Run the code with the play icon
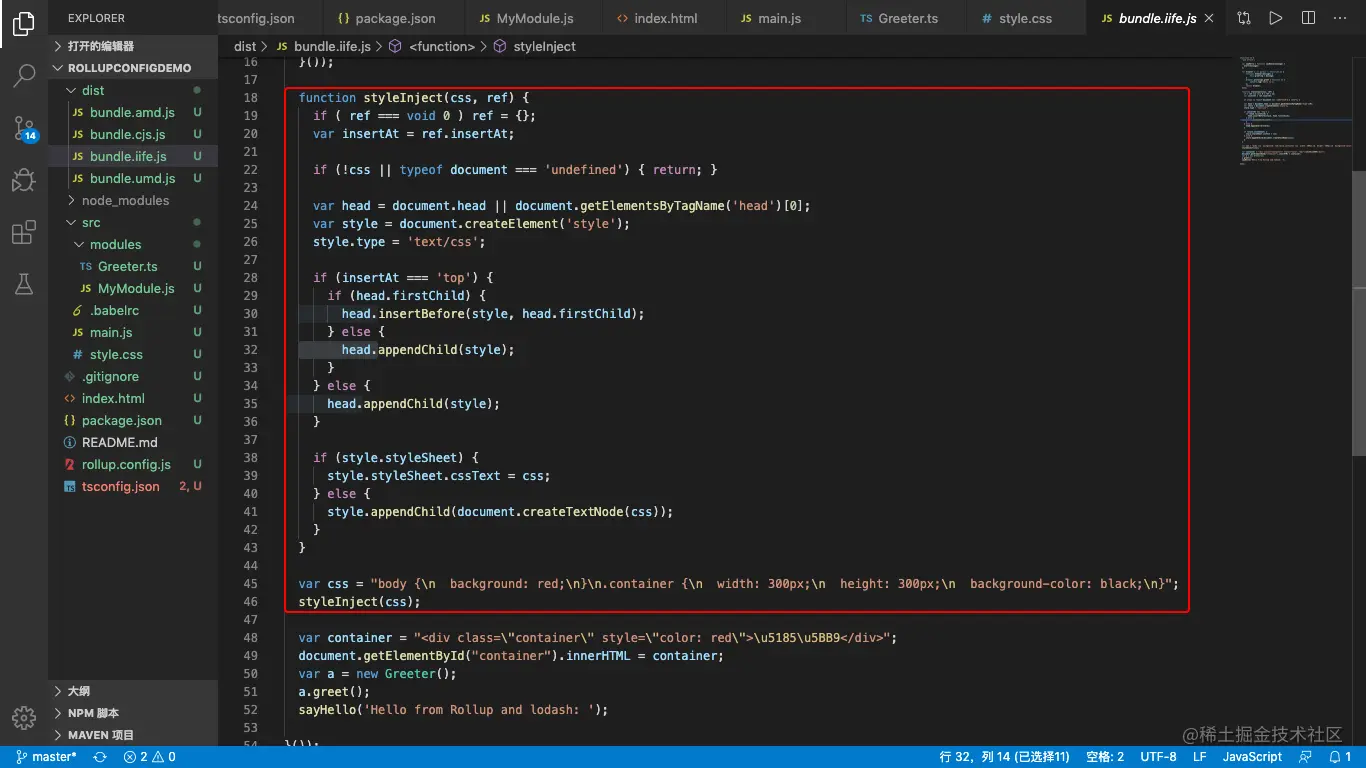This screenshot has height=768, width=1366. (x=1275, y=18)
